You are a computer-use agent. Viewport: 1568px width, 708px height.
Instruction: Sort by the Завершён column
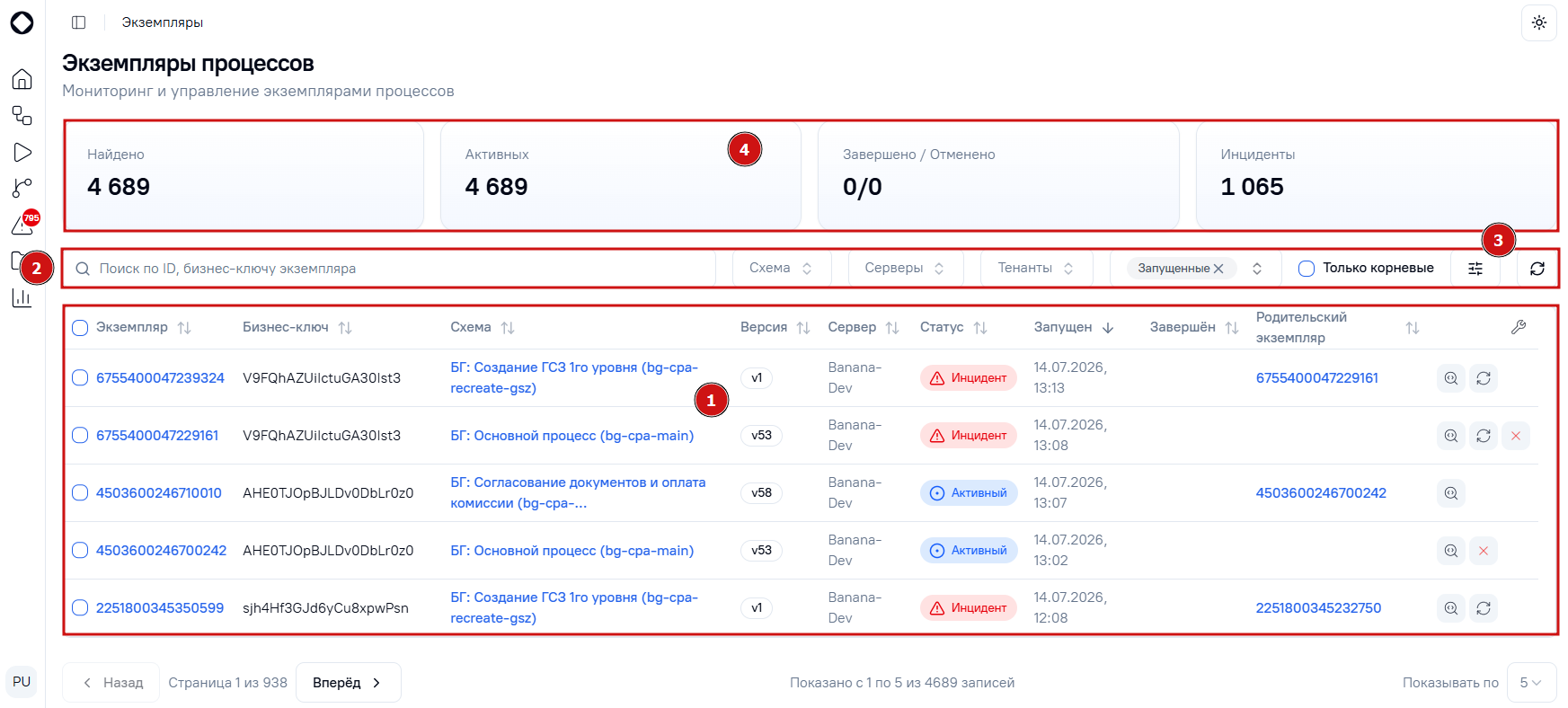click(x=1232, y=328)
